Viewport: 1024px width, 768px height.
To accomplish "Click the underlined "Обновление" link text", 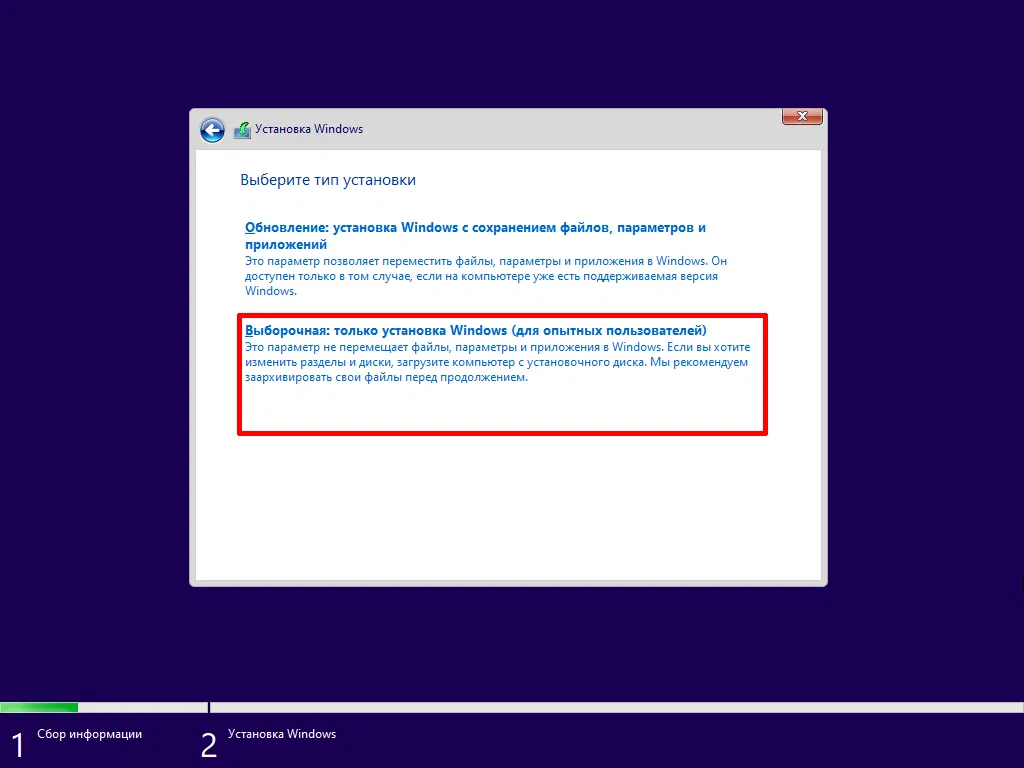I will pos(277,227).
